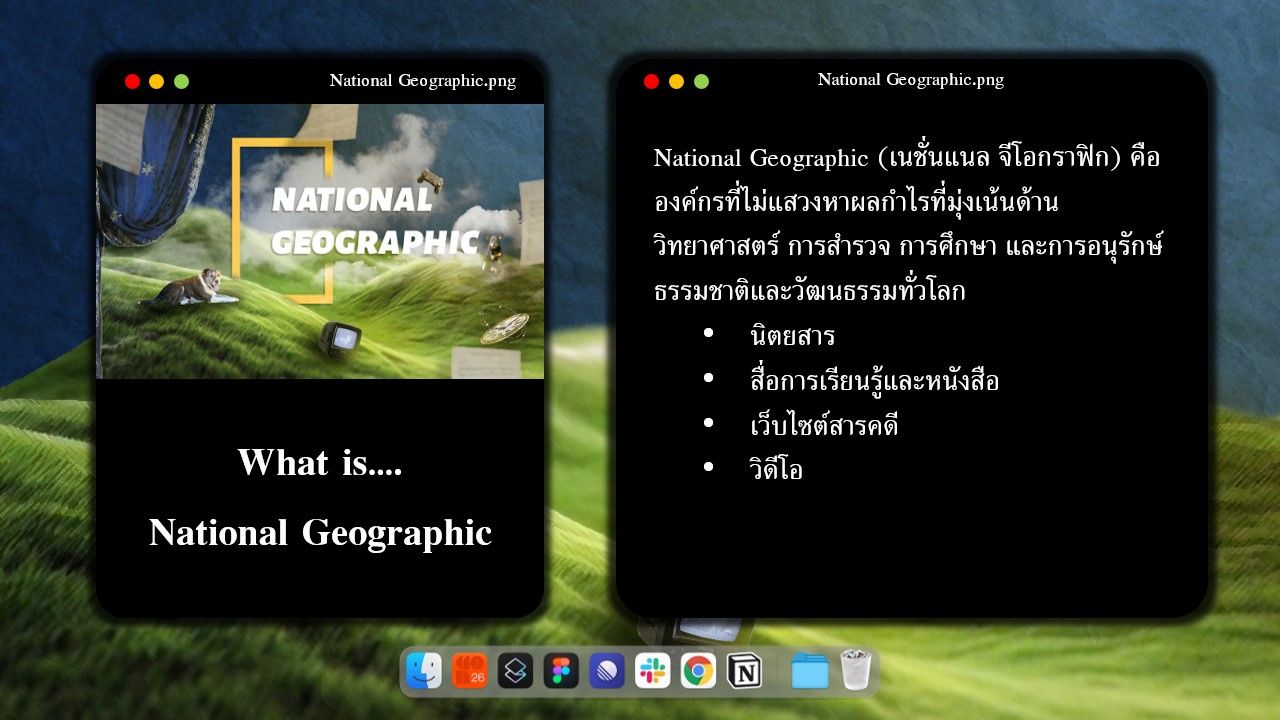The width and height of the screenshot is (1280, 720).
Task: Click the "What is...." heading text
Action: point(320,463)
